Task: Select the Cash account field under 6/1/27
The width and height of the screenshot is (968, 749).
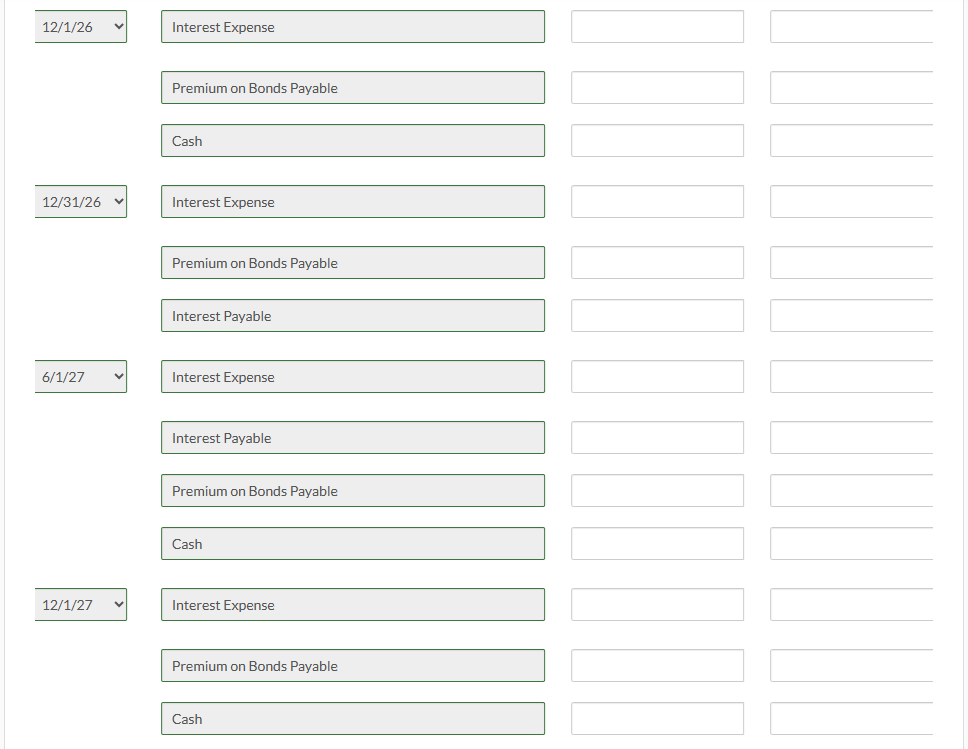Action: click(352, 543)
